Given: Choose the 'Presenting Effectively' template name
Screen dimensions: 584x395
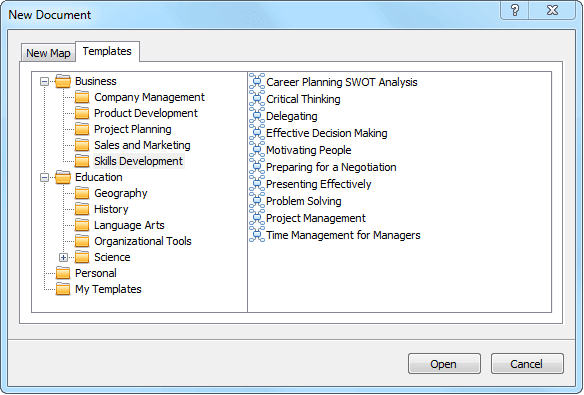Looking at the screenshot, I should pos(319,184).
